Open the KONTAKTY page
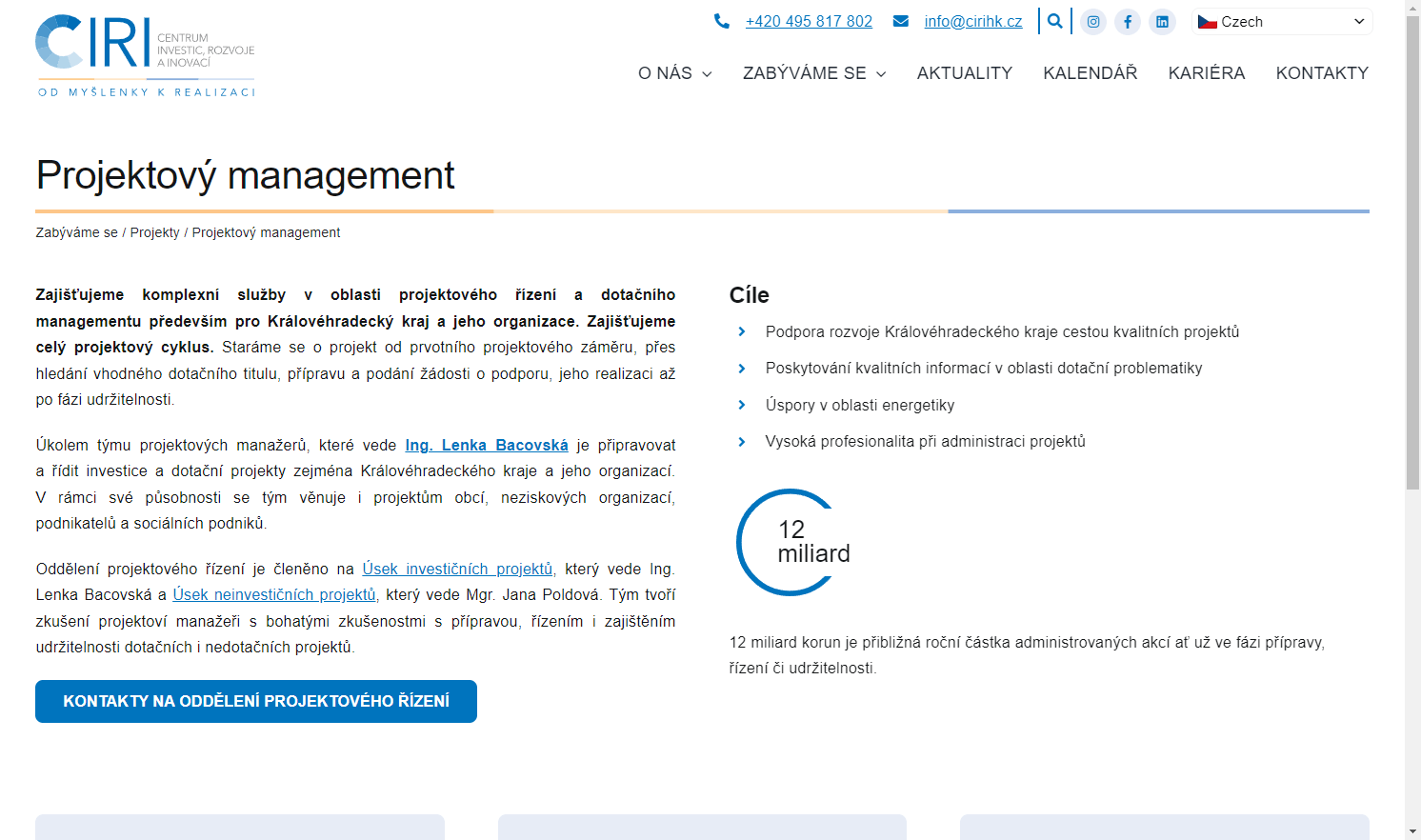Image resolution: width=1421 pixels, height=840 pixels. click(x=1322, y=73)
